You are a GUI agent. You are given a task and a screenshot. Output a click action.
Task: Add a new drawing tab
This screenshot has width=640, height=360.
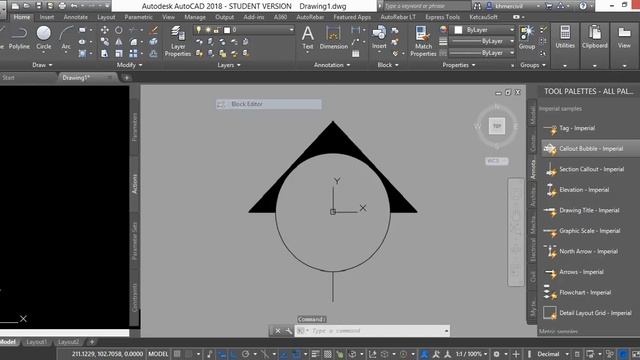point(127,78)
